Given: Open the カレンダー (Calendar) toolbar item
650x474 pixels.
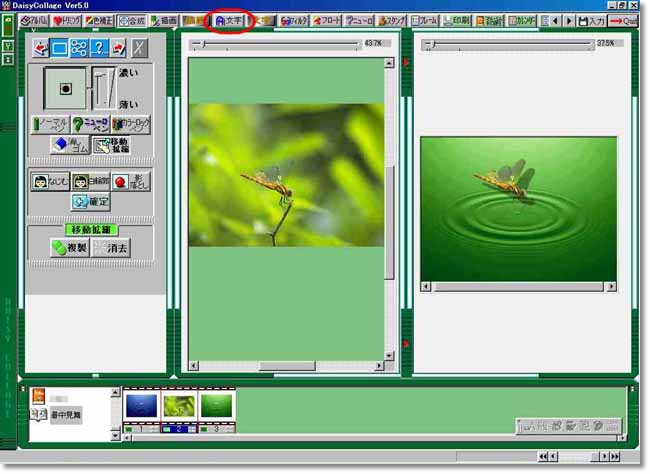Looking at the screenshot, I should click(x=521, y=21).
